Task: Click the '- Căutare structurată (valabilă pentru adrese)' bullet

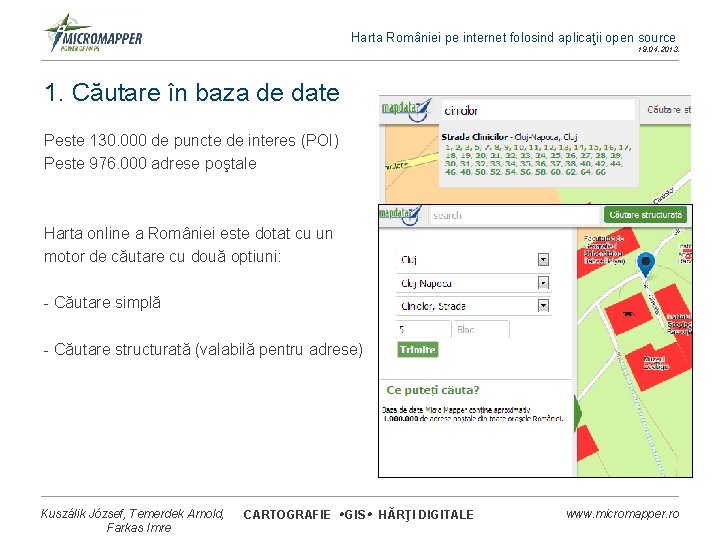Action: [x=203, y=350]
